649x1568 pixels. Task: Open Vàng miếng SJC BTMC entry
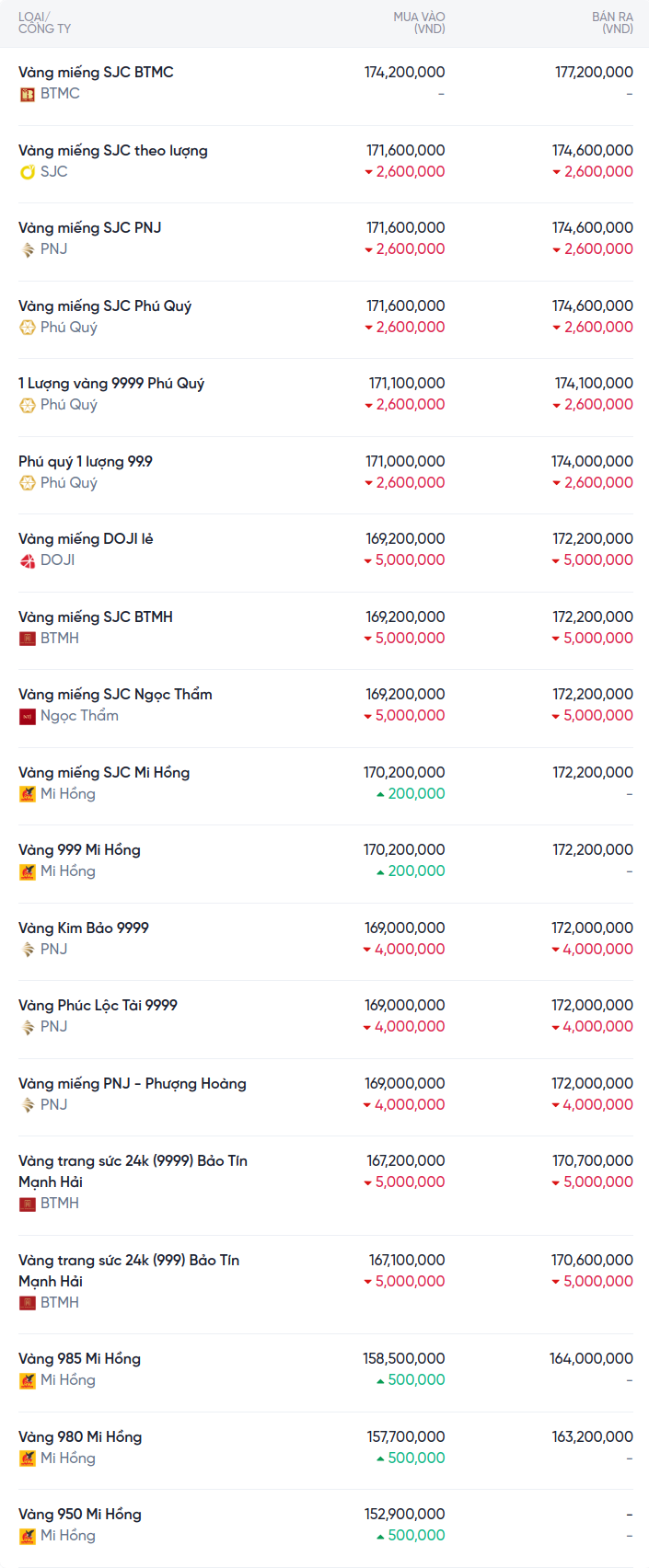(96, 72)
